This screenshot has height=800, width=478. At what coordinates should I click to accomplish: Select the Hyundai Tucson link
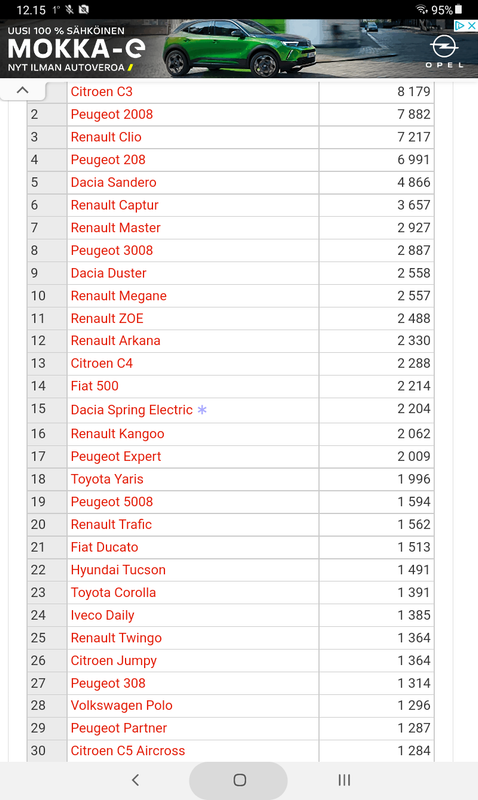[x=118, y=570]
